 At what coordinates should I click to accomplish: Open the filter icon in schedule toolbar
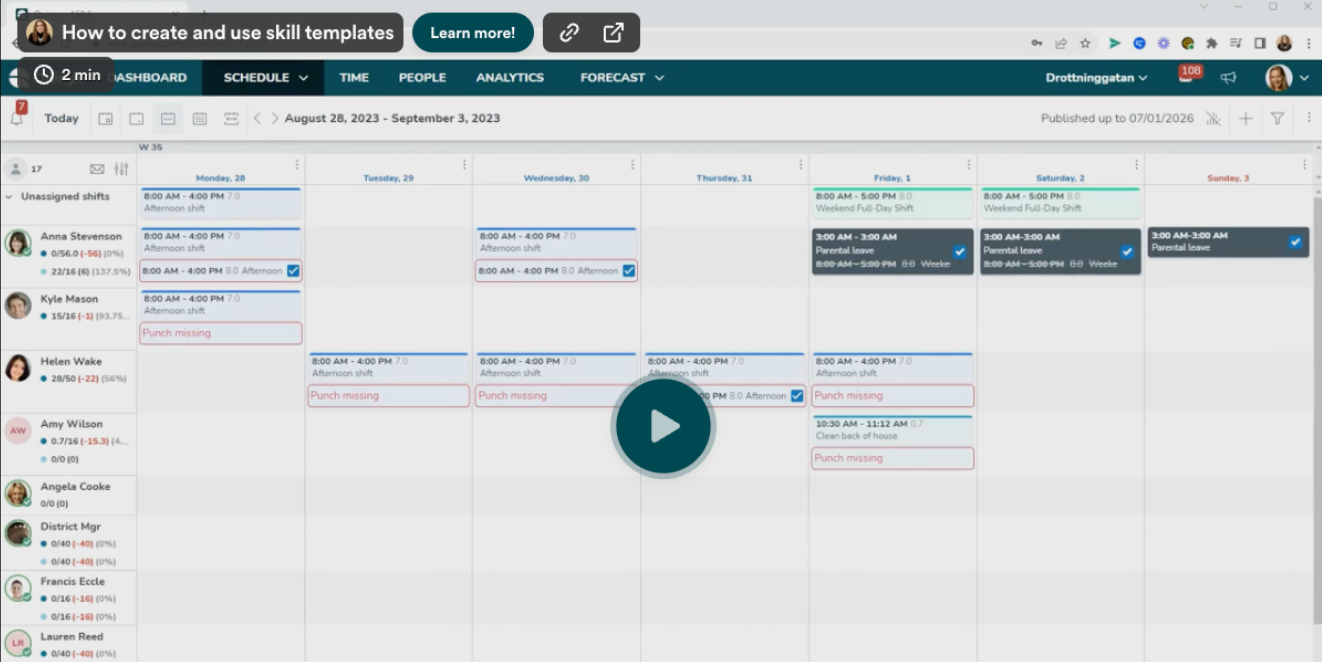pyautogui.click(x=1277, y=118)
